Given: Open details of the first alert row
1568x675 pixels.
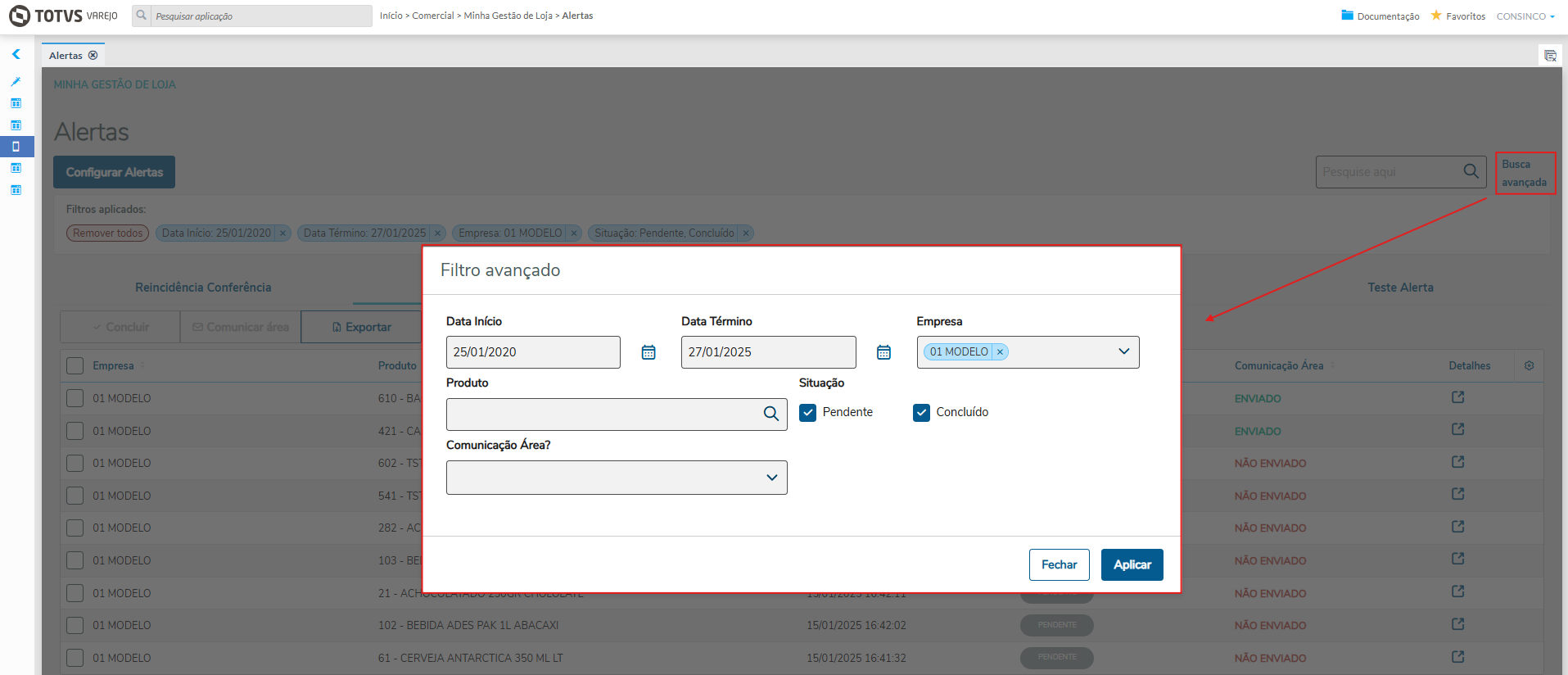Looking at the screenshot, I should point(1457,397).
